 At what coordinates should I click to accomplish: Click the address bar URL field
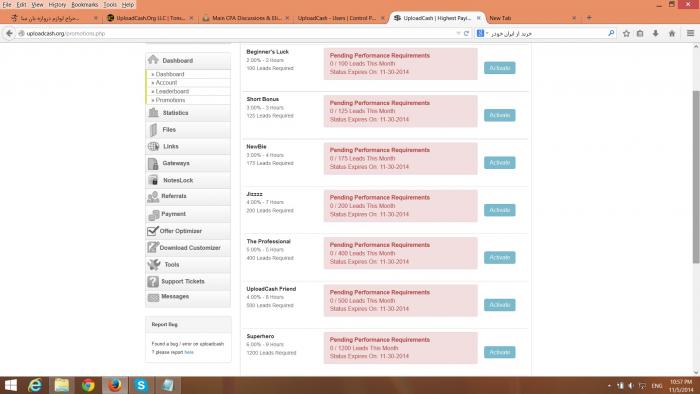[237, 33]
